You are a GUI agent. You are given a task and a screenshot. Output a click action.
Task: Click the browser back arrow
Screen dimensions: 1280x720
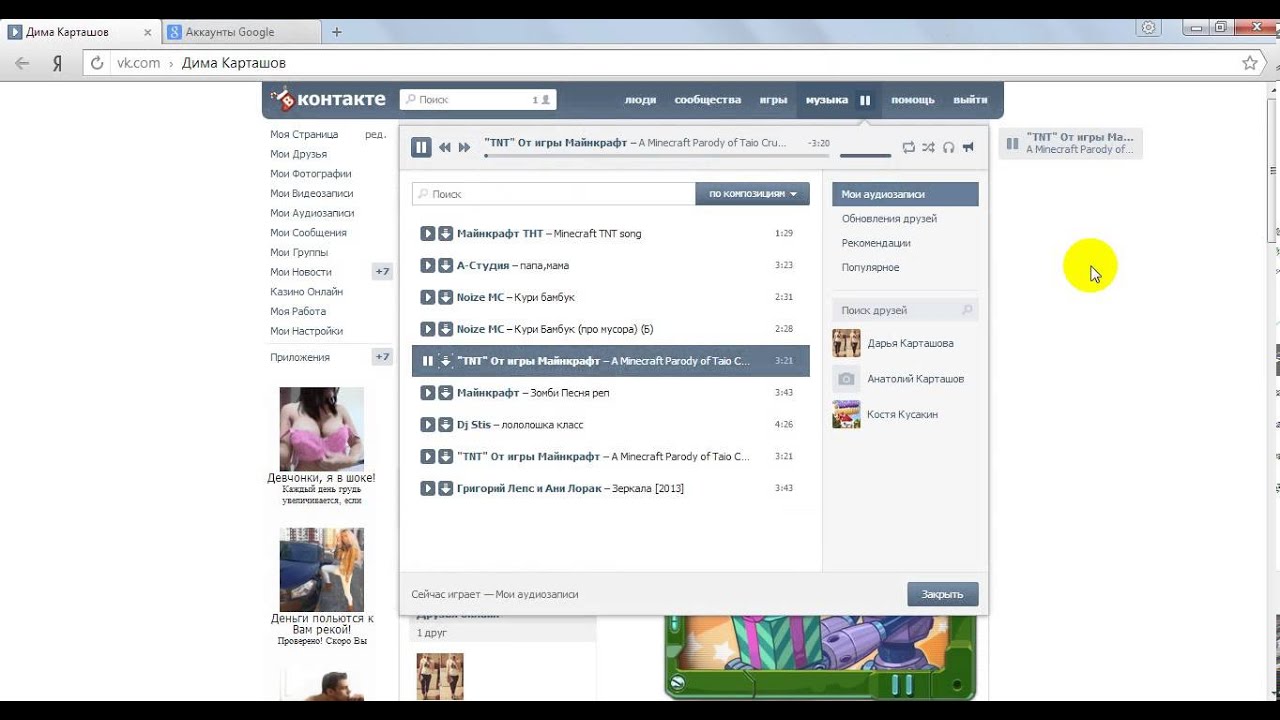[x=22, y=63]
